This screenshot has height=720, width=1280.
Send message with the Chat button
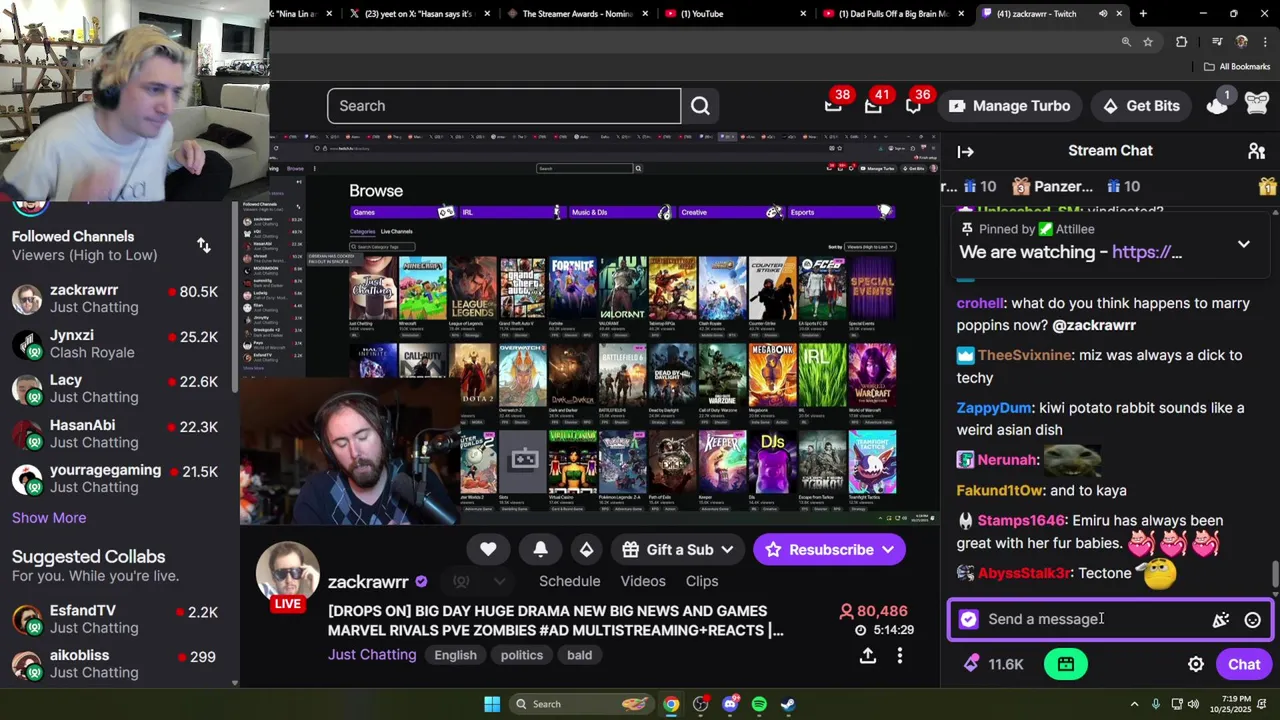(x=1244, y=664)
